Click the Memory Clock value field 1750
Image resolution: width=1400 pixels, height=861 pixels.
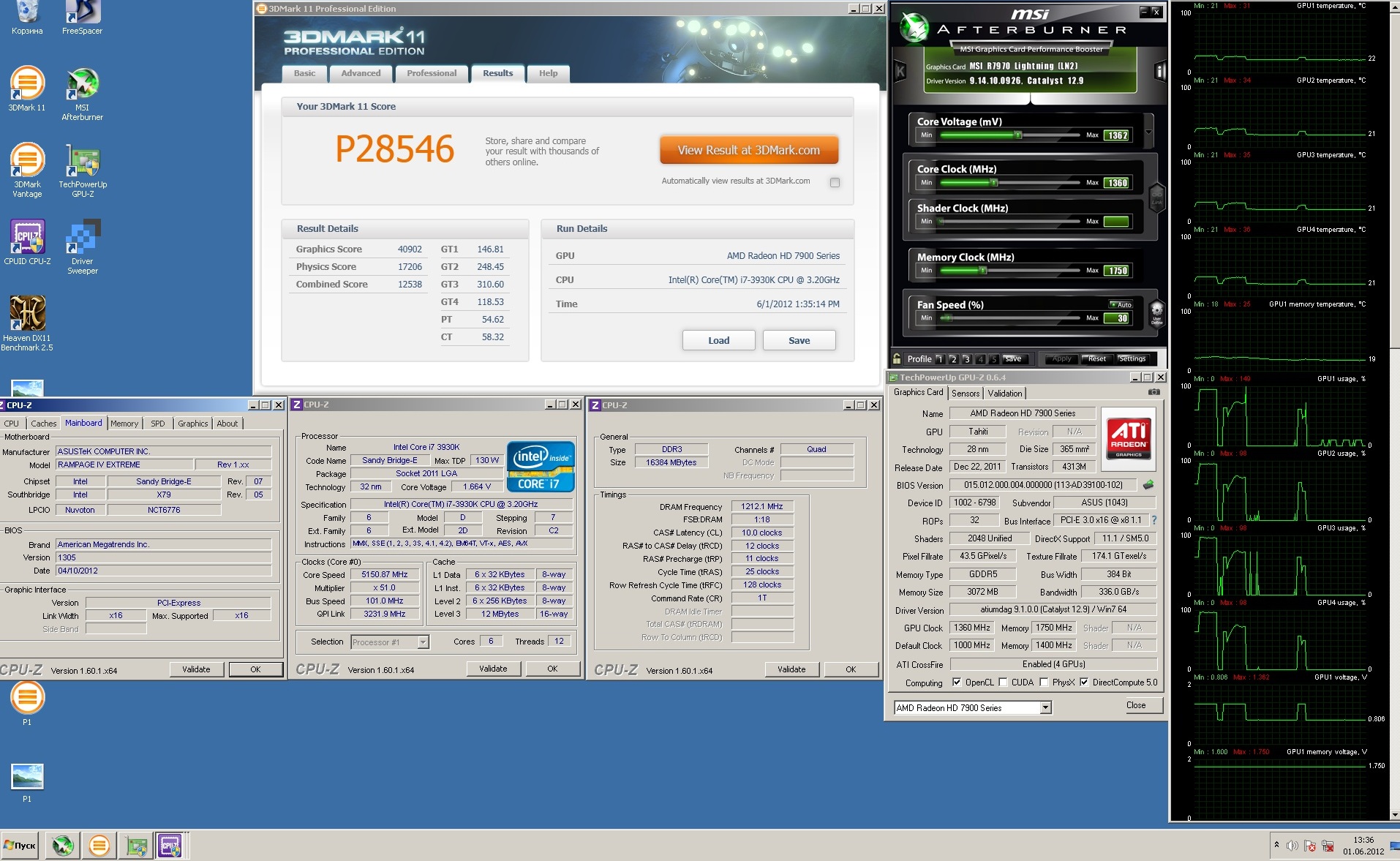coord(1117,271)
